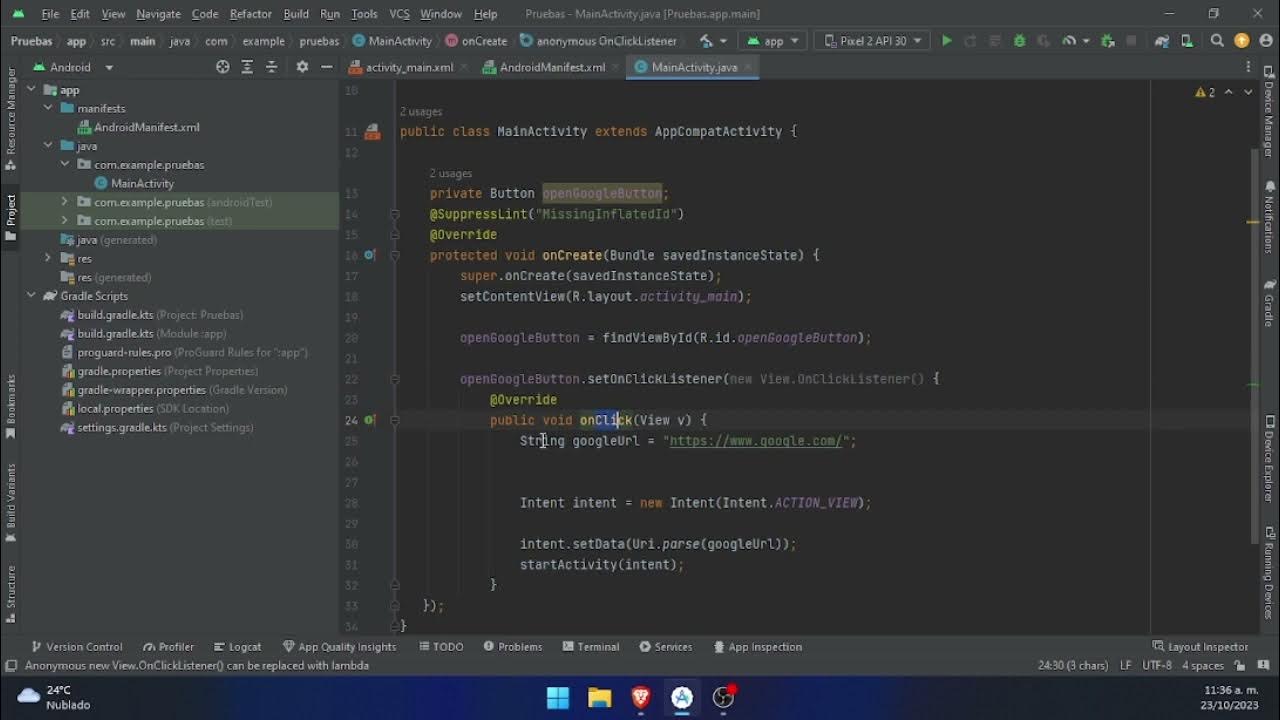The width and height of the screenshot is (1280, 720).
Task: Click the green Debug bug icon
Action: pos(1020,41)
